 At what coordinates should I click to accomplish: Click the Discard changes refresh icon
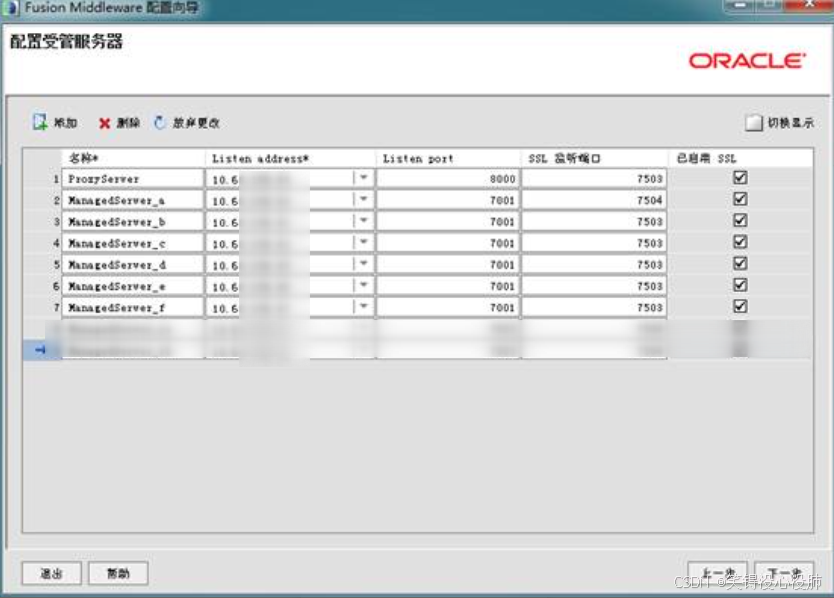click(159, 122)
